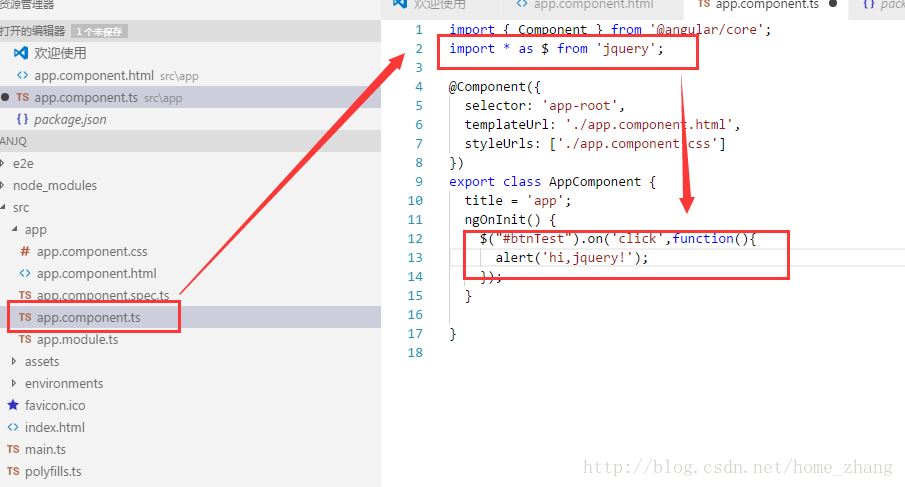905x487 pixels.
Task: Click the VS Code icon beside 欢迎使用
Action: point(21,53)
